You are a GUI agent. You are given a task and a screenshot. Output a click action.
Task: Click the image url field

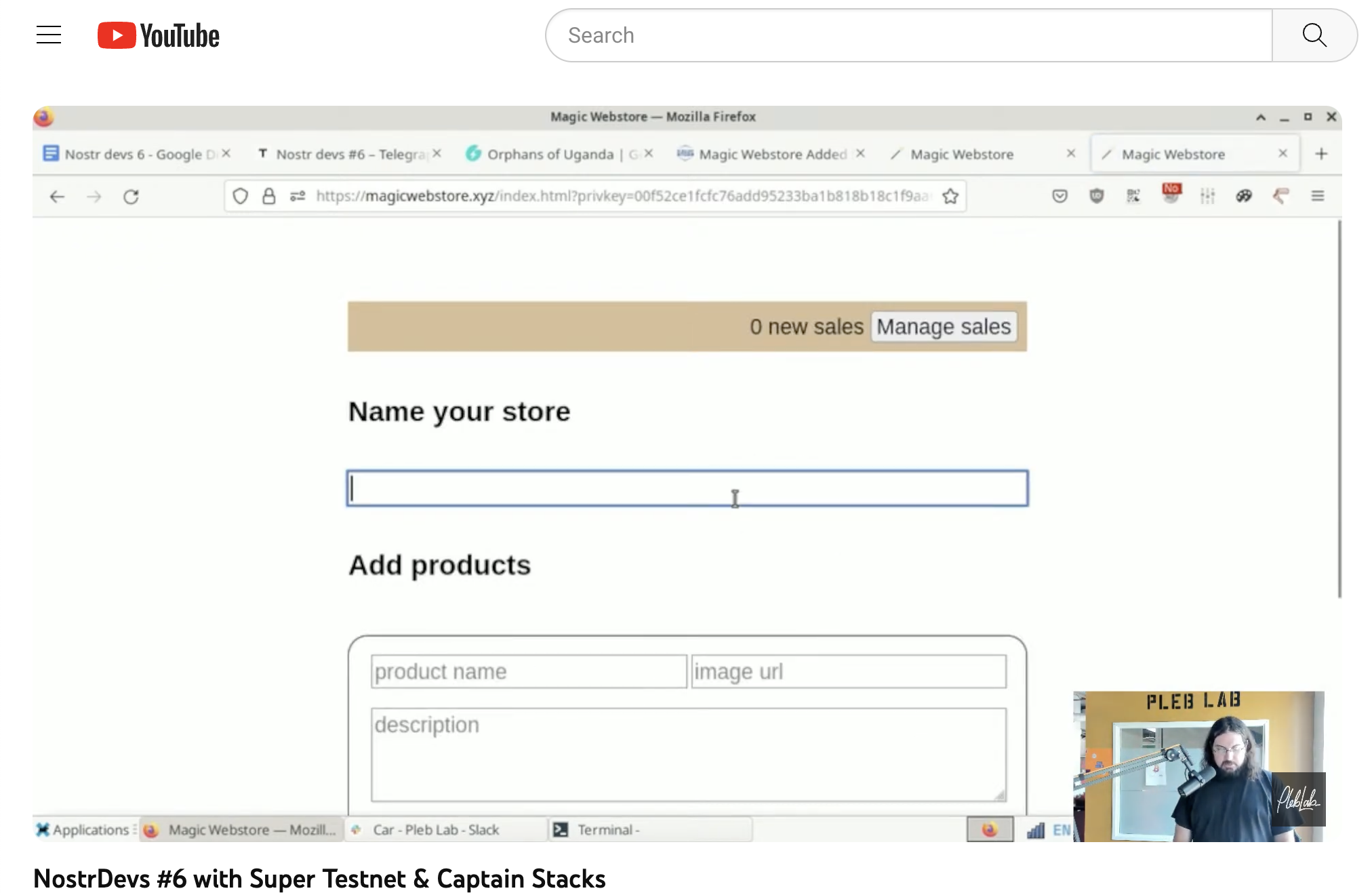(x=848, y=671)
